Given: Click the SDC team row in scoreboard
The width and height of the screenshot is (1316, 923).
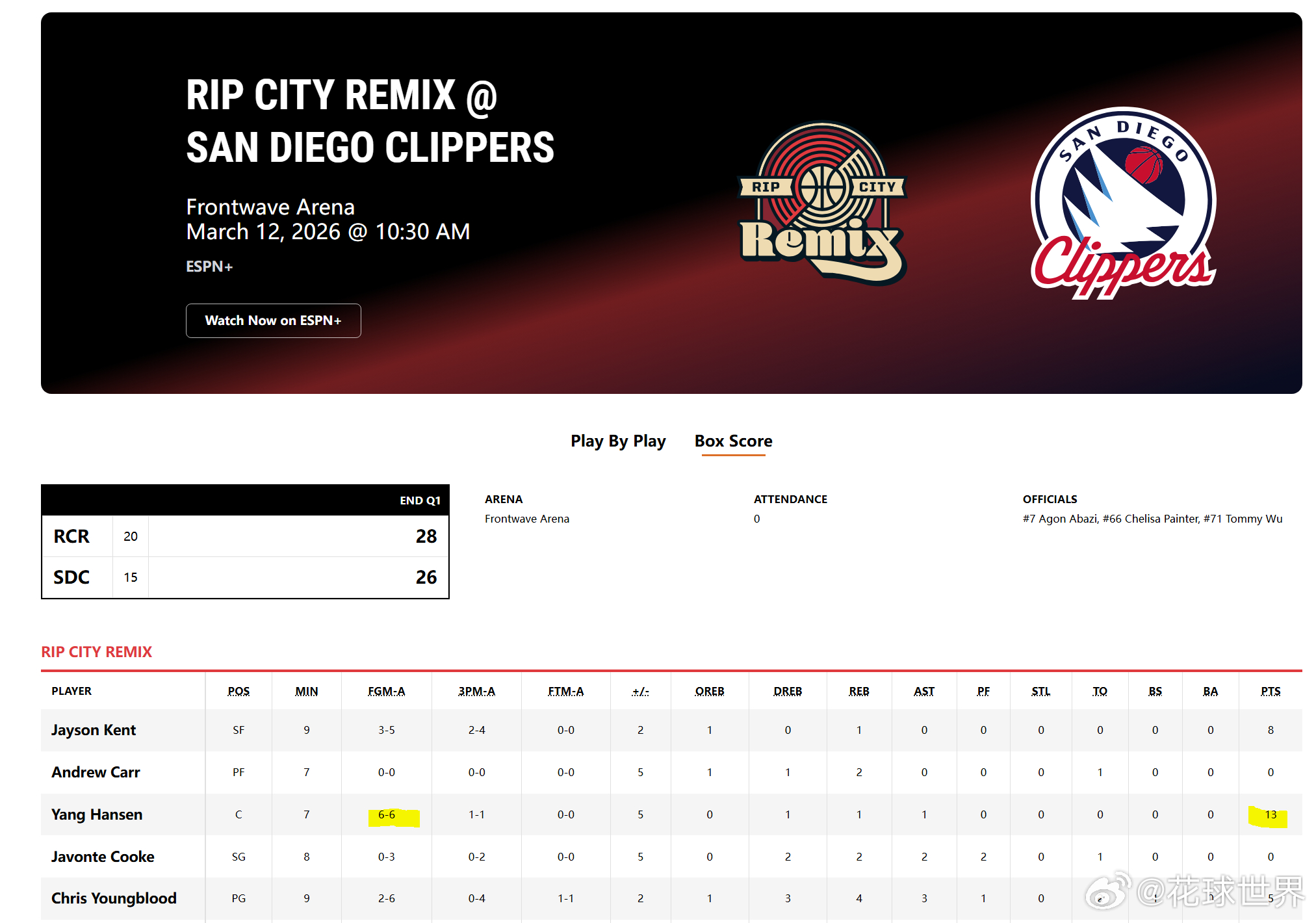Looking at the screenshot, I should 71,577.
